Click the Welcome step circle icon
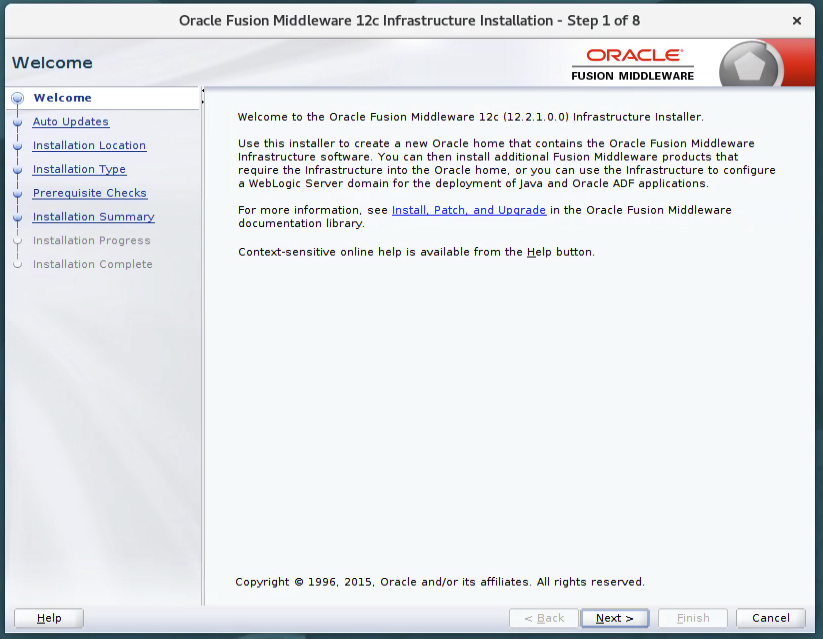The image size is (823, 639). pos(17,98)
